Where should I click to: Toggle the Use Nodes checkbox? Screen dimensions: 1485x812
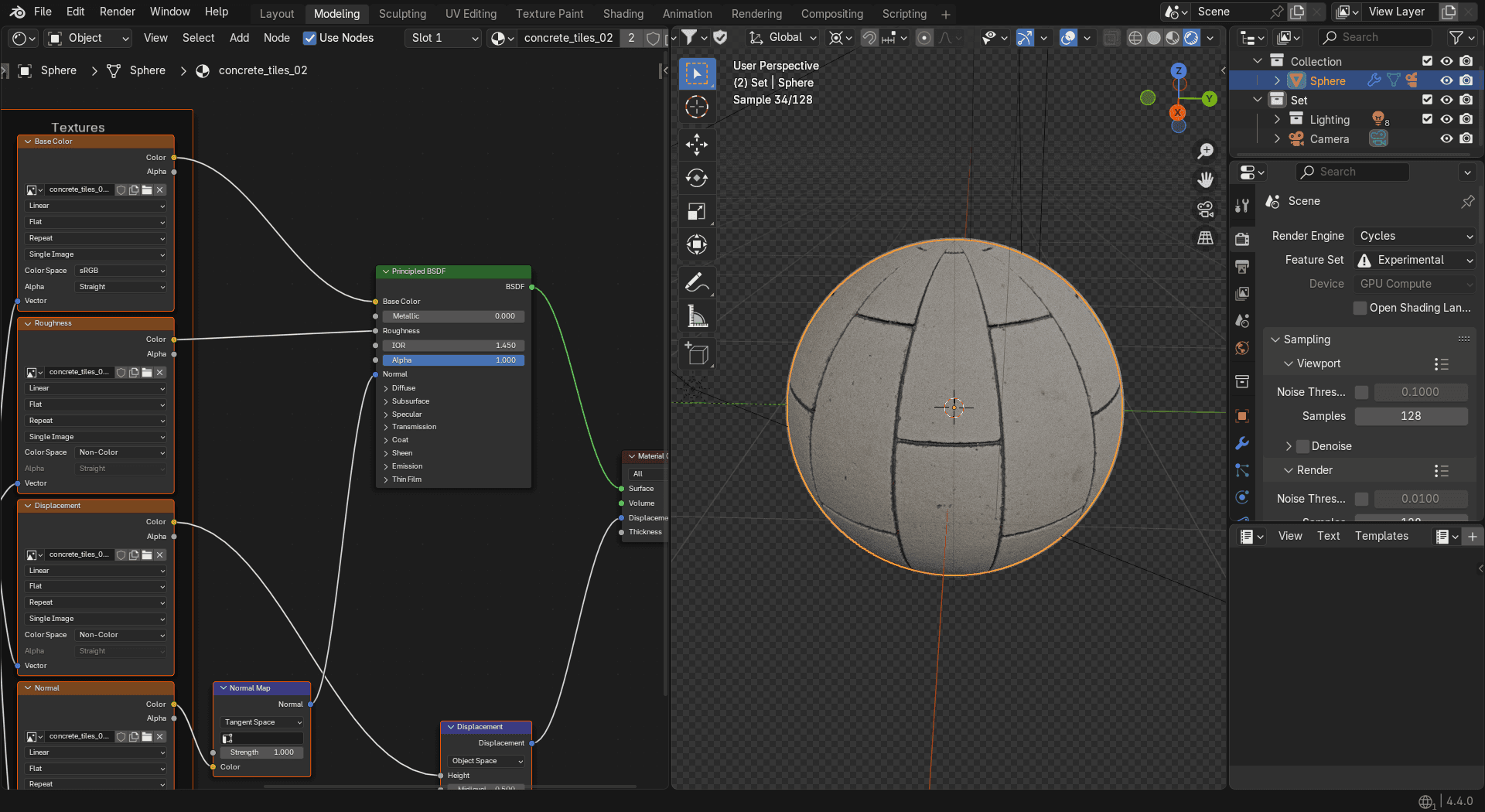[x=309, y=38]
